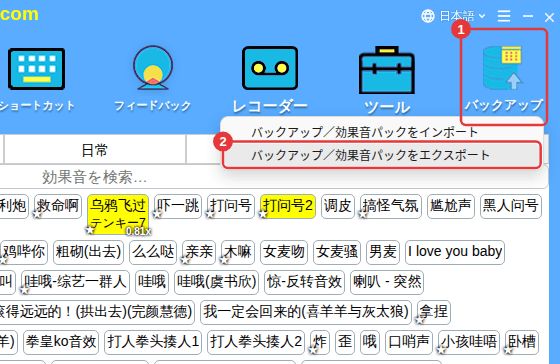The width and height of the screenshot is (560, 364).
Task: Open the フィードバック feedback icon
Action: click(153, 68)
